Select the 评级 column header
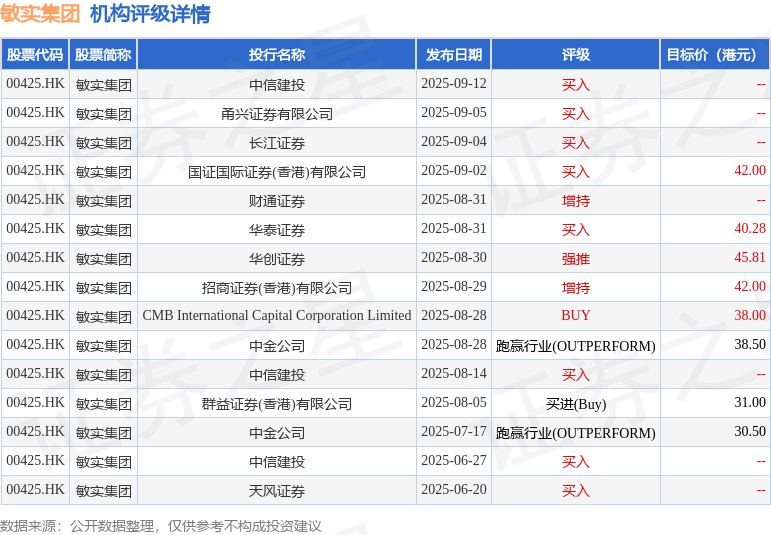 (576, 55)
